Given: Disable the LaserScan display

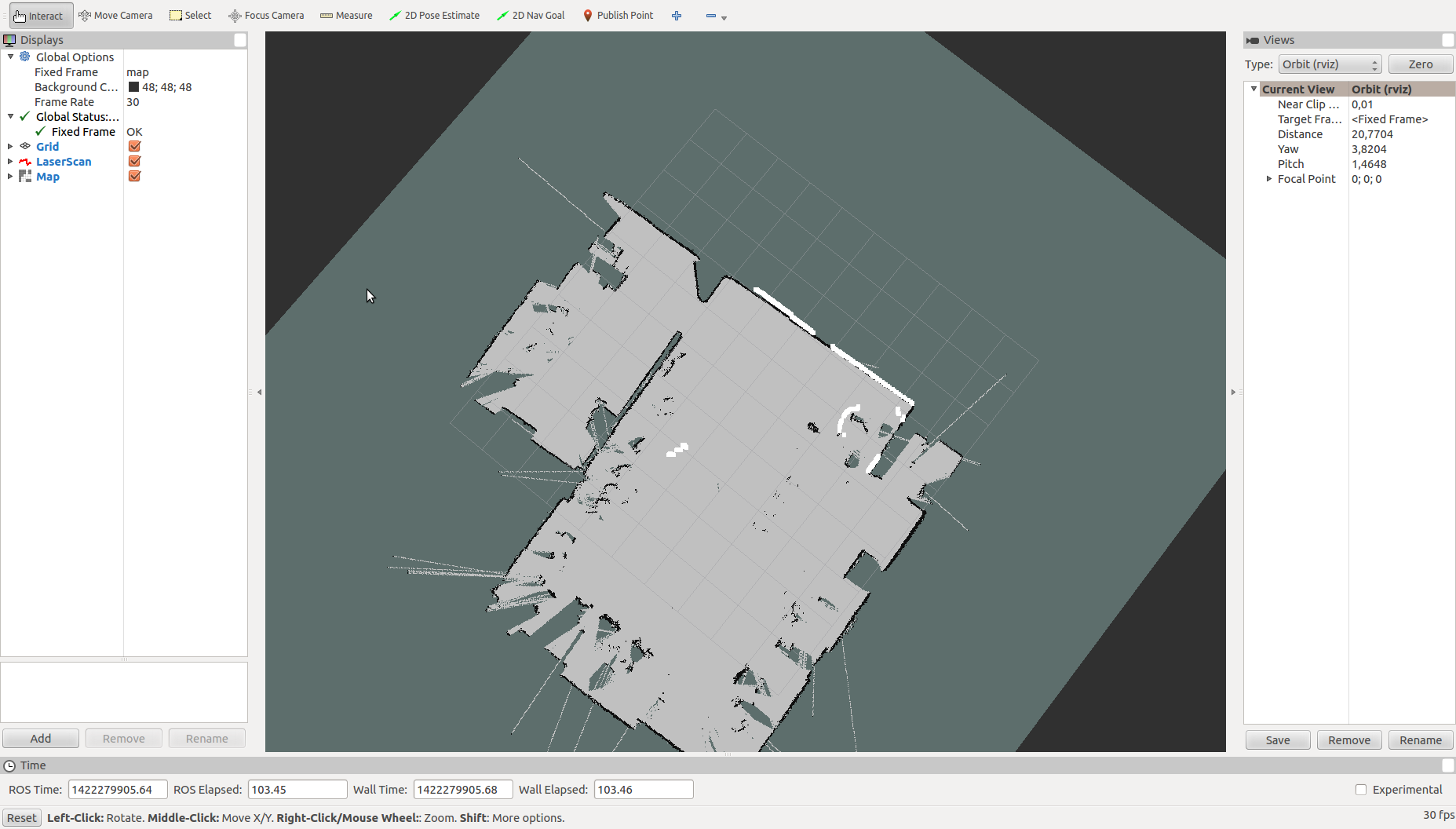Looking at the screenshot, I should tap(133, 161).
